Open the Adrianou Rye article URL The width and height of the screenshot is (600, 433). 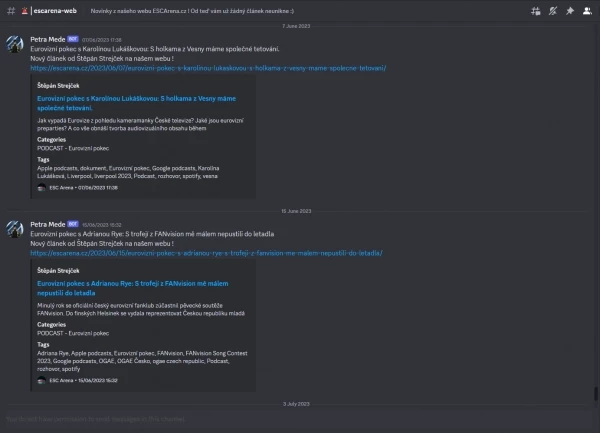[x=206, y=253]
